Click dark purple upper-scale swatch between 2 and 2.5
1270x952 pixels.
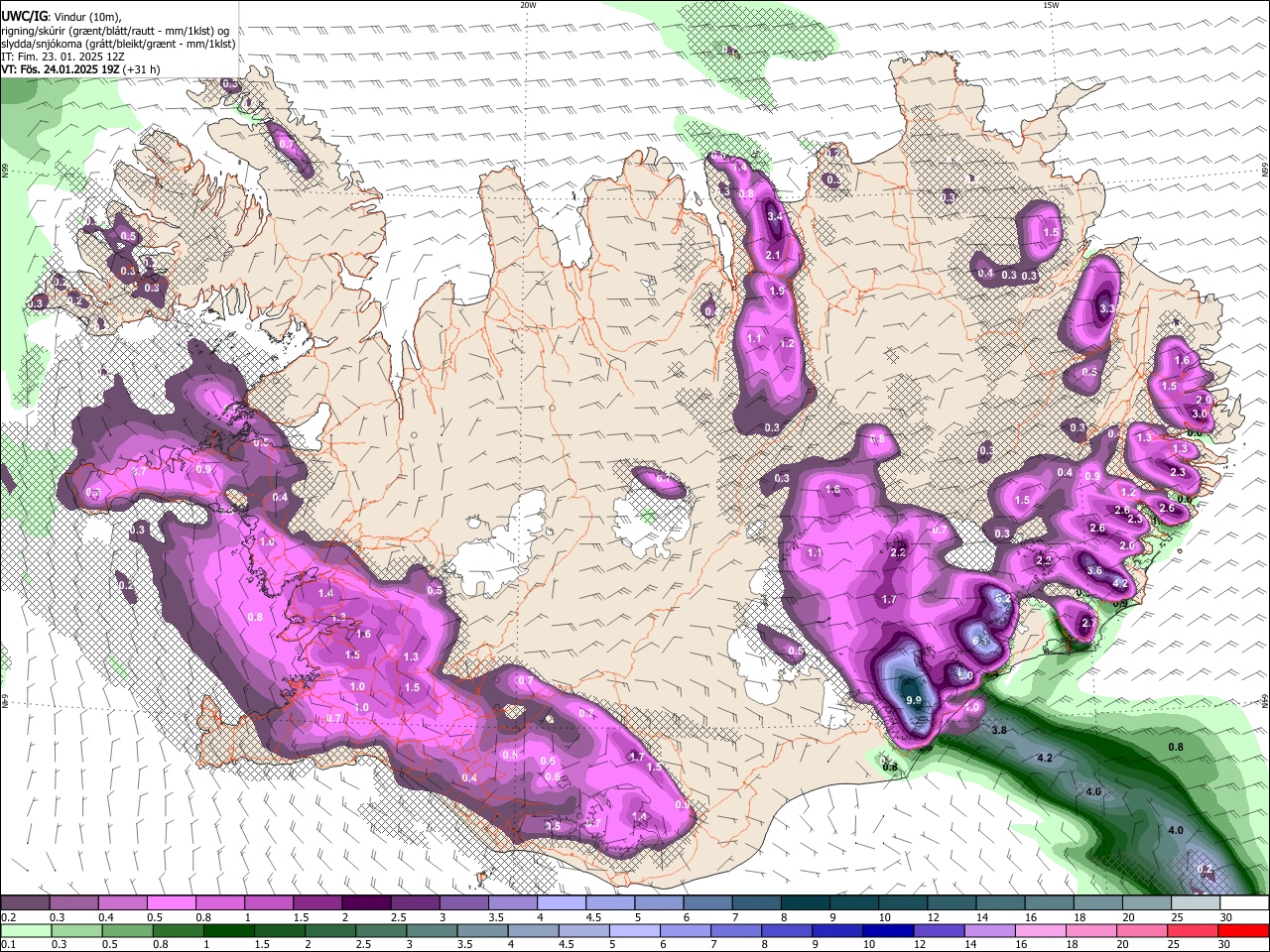tap(368, 903)
